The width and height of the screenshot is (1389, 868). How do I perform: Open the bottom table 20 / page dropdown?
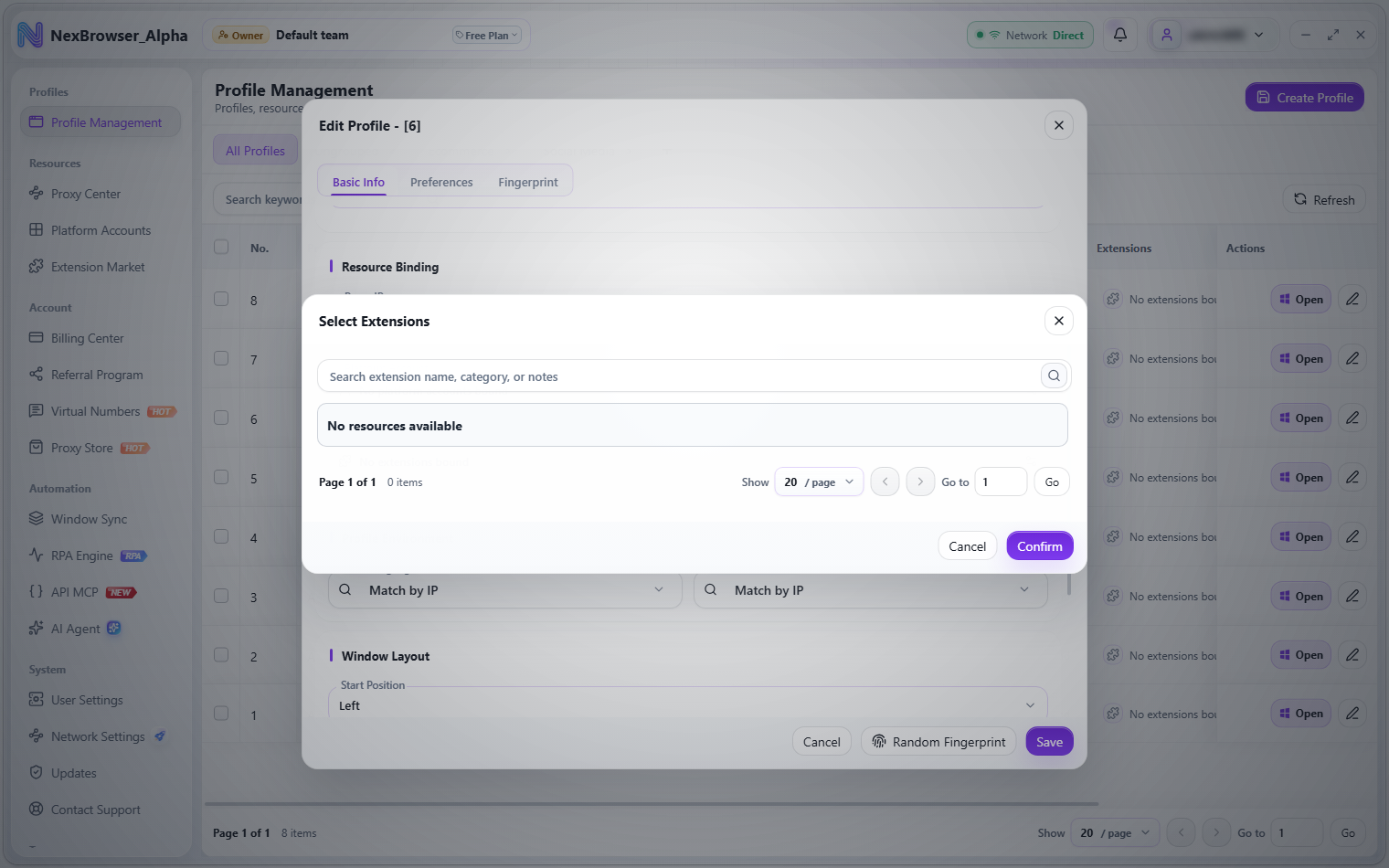coord(1115,832)
